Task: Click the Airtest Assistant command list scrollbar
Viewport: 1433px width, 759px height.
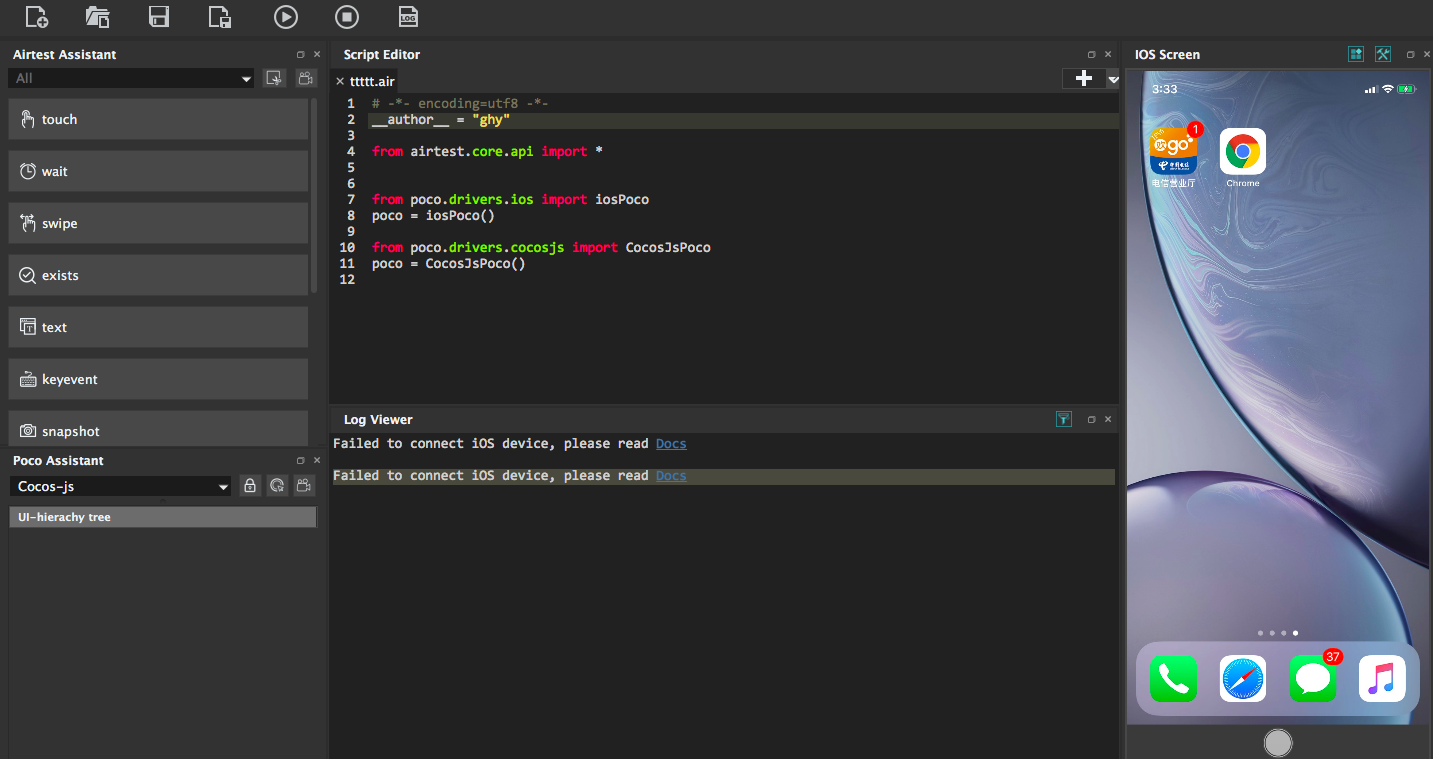Action: tap(314, 195)
